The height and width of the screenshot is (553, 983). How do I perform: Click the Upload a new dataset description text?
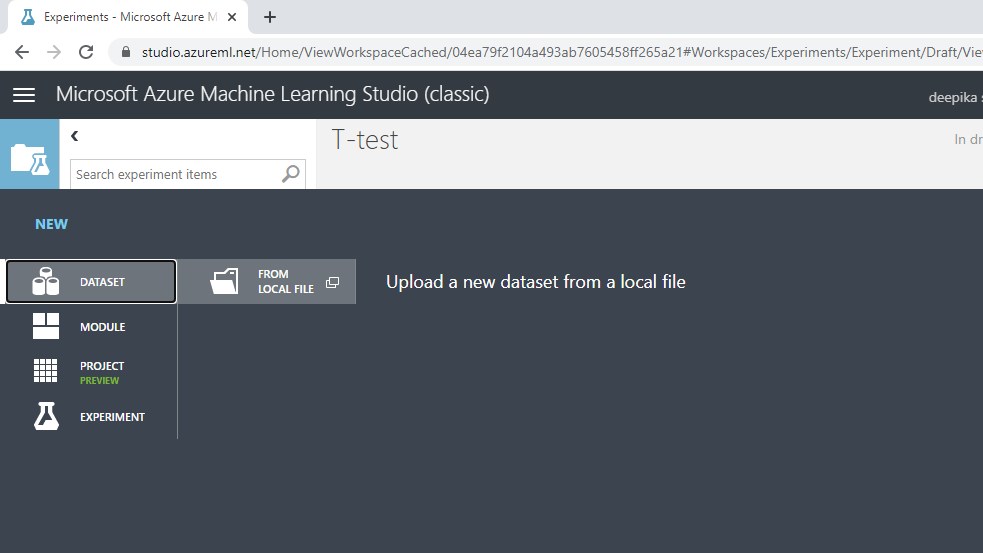(x=536, y=282)
